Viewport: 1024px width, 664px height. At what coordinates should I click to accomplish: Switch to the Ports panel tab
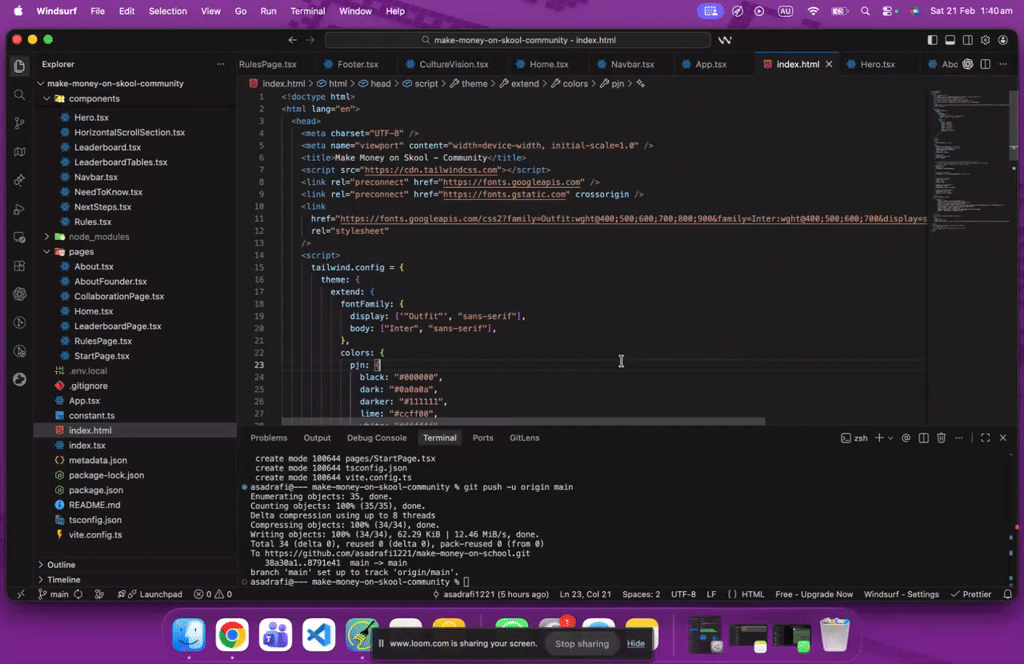(x=483, y=437)
